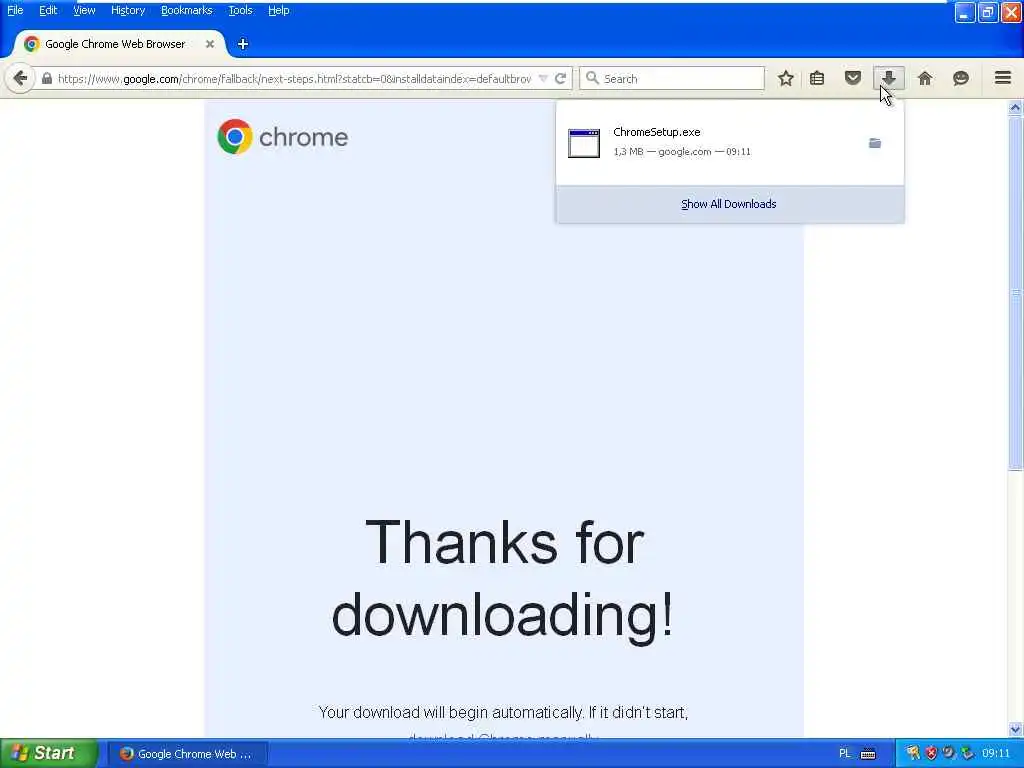Toggle the Downloads arrow button
Image resolution: width=1024 pixels, height=768 pixels.
pyautogui.click(x=889, y=78)
